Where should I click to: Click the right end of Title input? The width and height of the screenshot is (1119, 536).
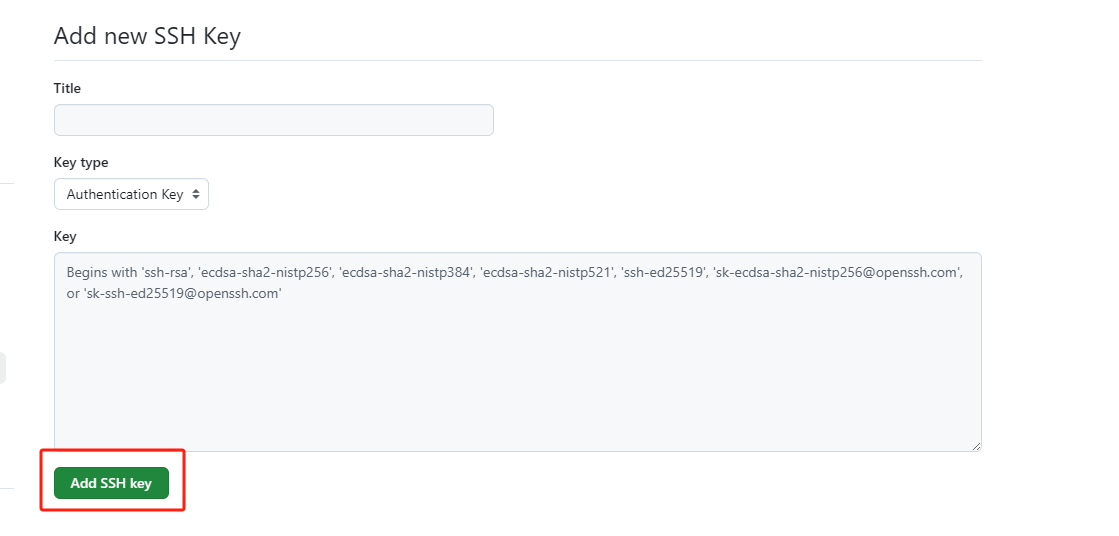[x=478, y=120]
